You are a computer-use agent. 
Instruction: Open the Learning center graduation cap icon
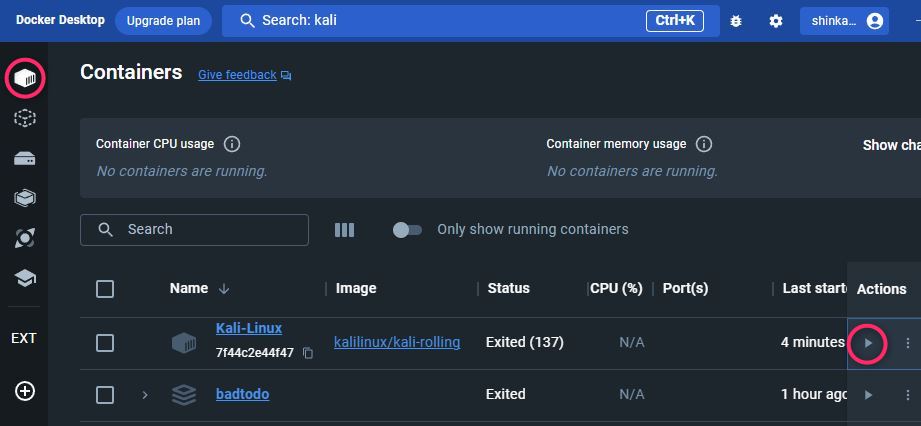tap(25, 279)
